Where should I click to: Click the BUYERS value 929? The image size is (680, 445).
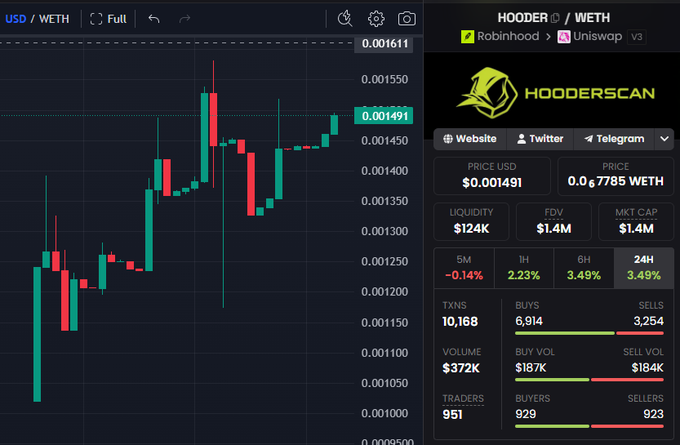tap(526, 414)
